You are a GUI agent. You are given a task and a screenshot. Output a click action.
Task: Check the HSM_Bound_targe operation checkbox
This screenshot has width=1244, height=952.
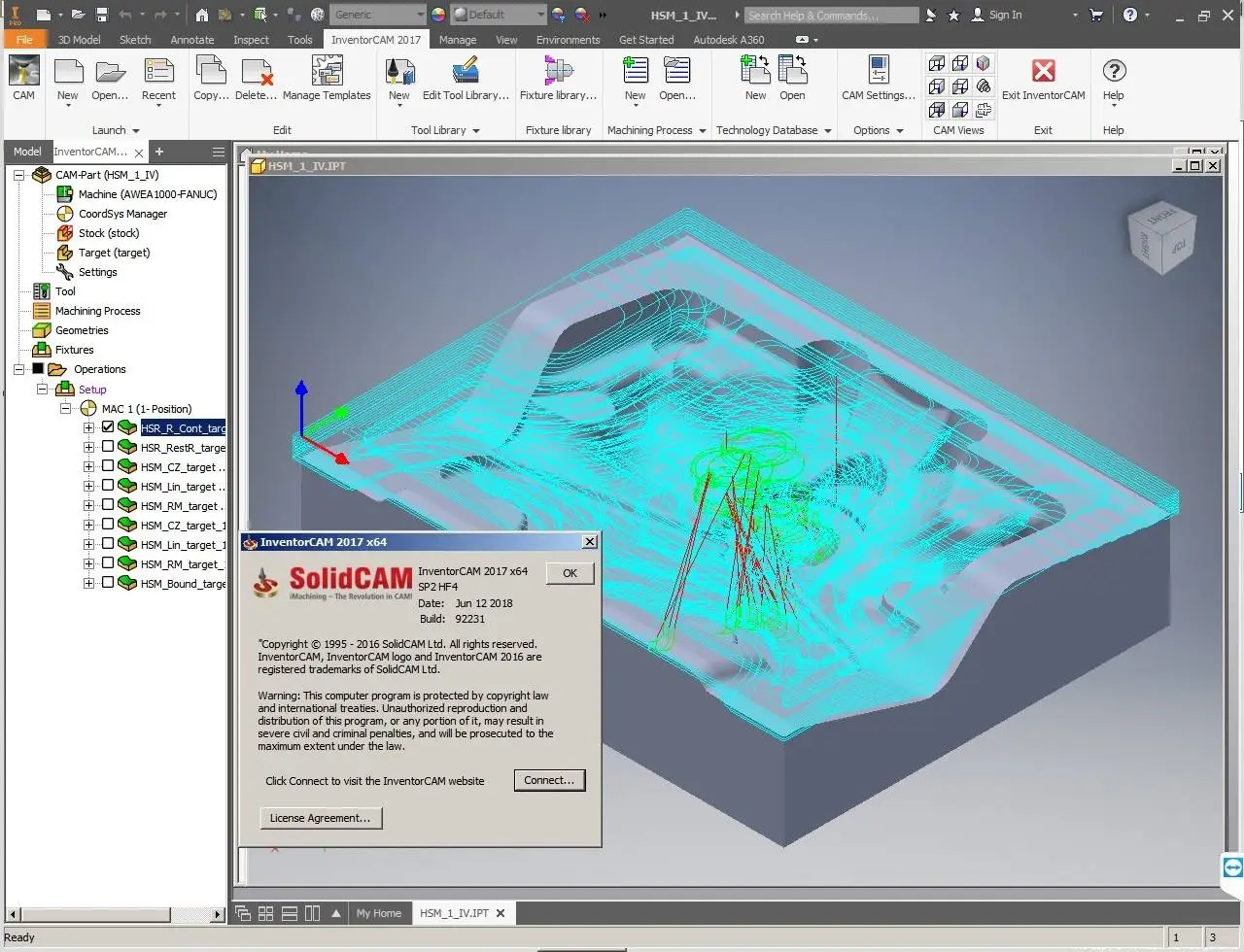pyautogui.click(x=108, y=583)
